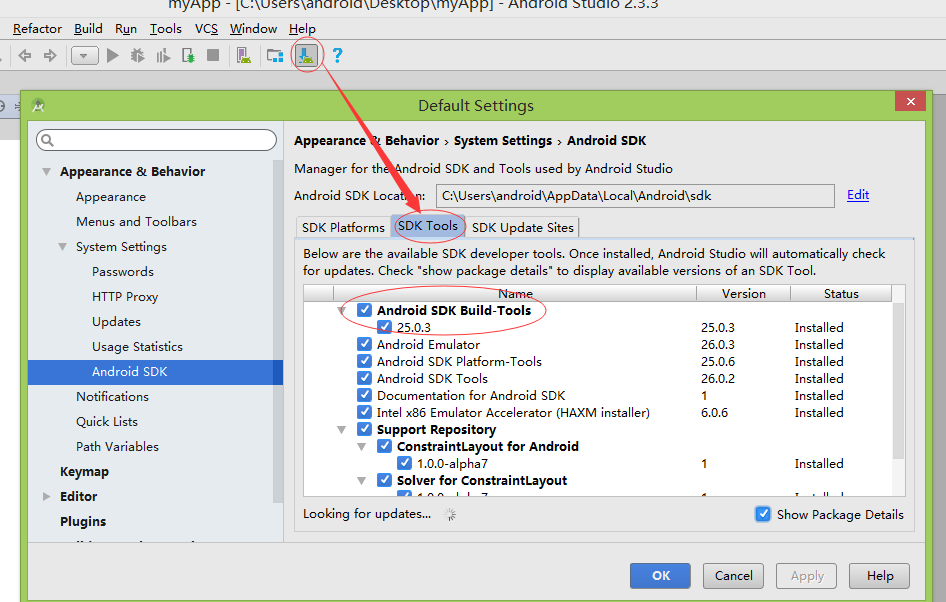Open the Tools menu
The image size is (946, 602).
pyautogui.click(x=166, y=29)
